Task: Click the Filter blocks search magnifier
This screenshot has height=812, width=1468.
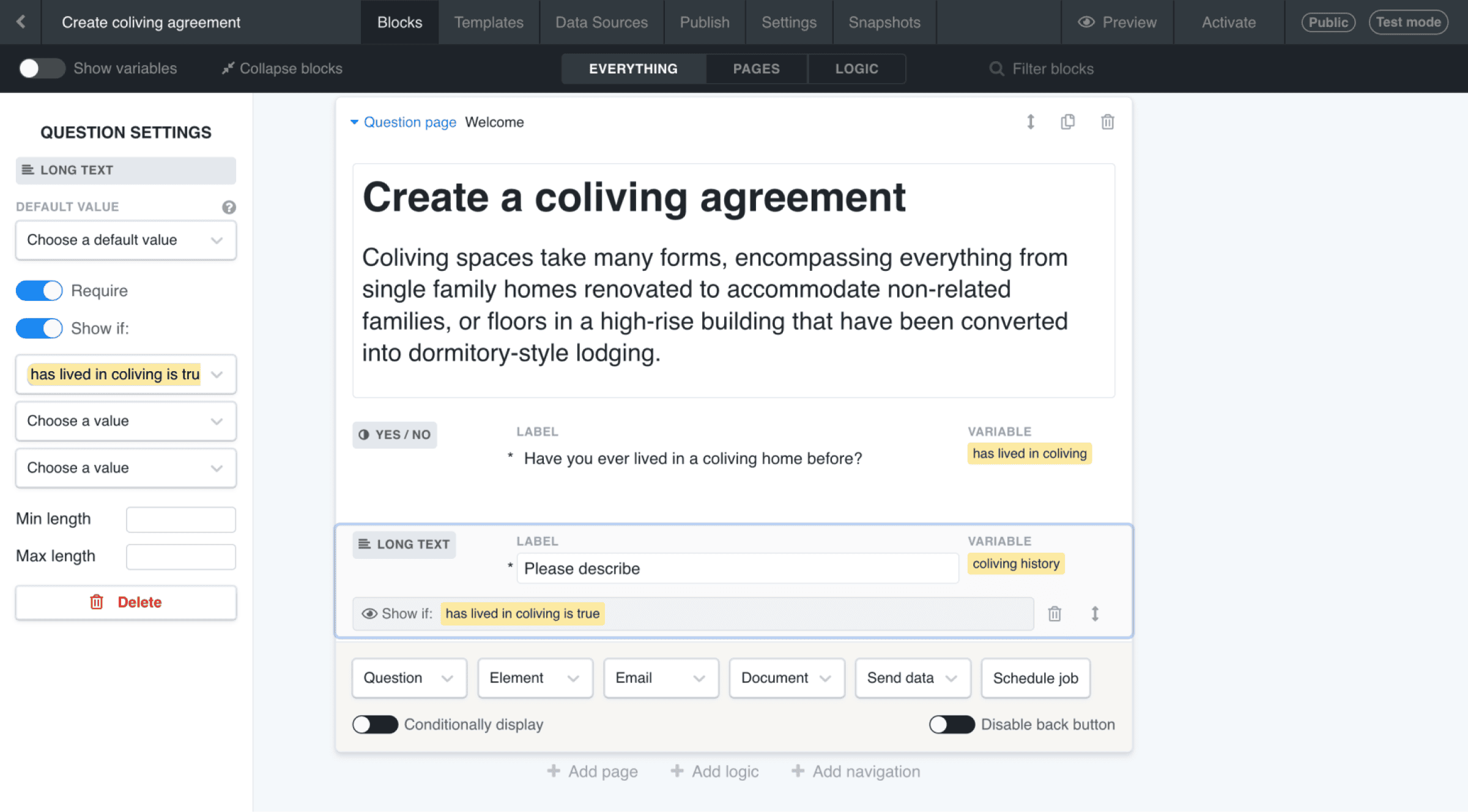Action: click(997, 68)
